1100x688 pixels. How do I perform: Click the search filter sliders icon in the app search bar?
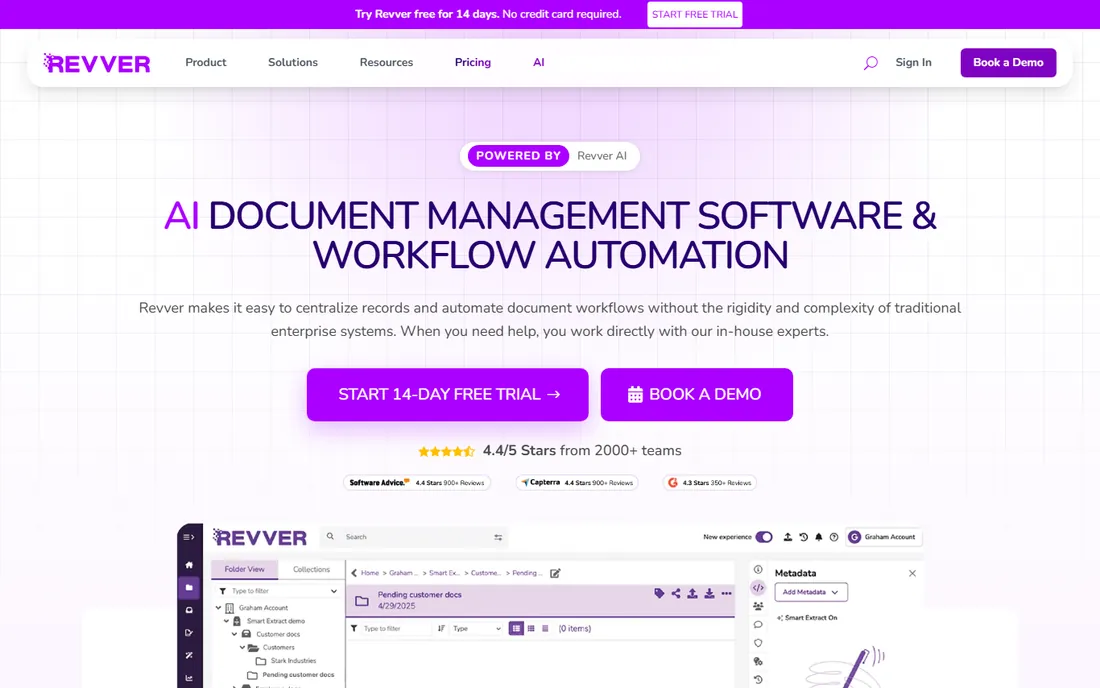(498, 537)
